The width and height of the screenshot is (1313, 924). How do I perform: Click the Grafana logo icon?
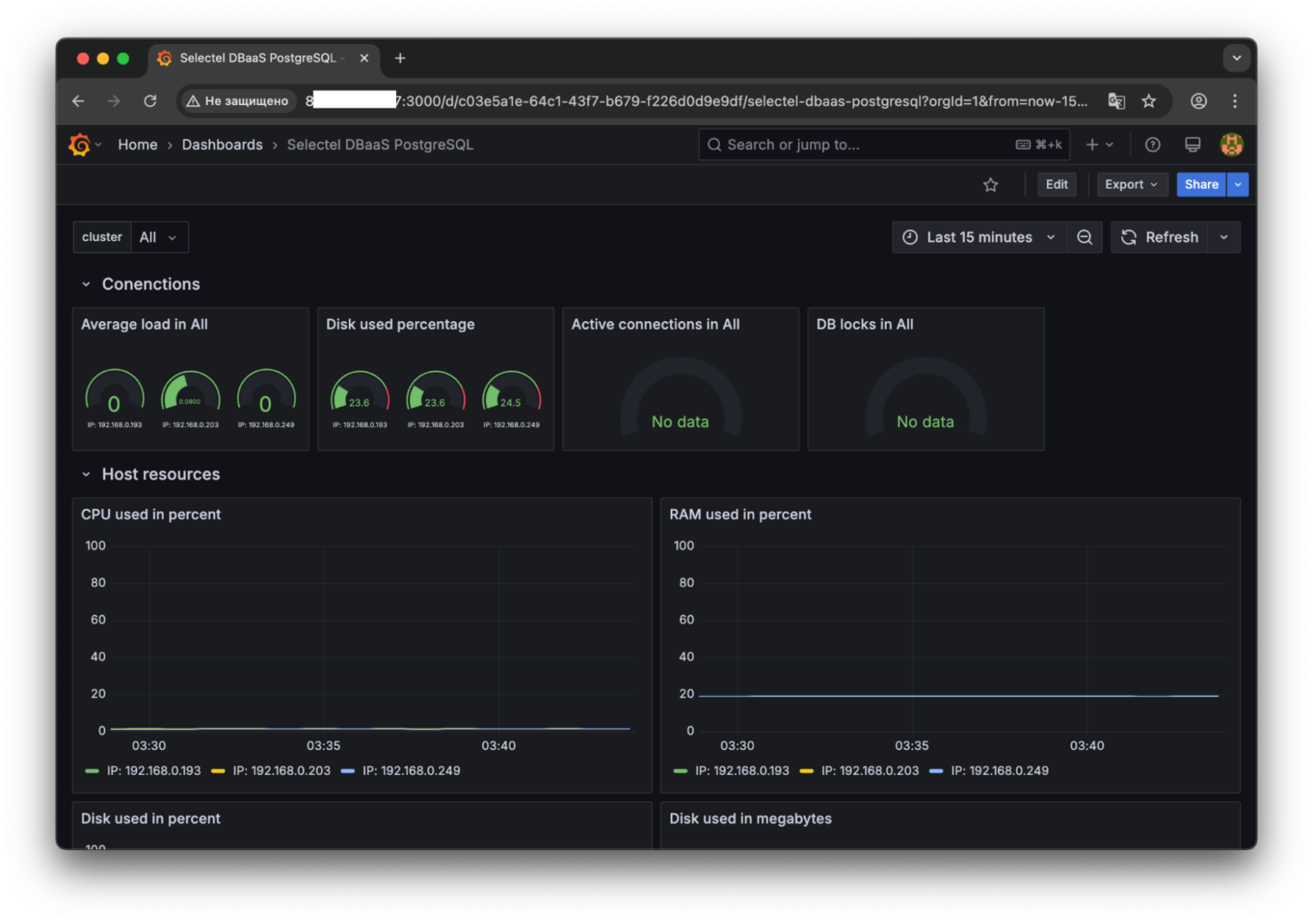(79, 145)
